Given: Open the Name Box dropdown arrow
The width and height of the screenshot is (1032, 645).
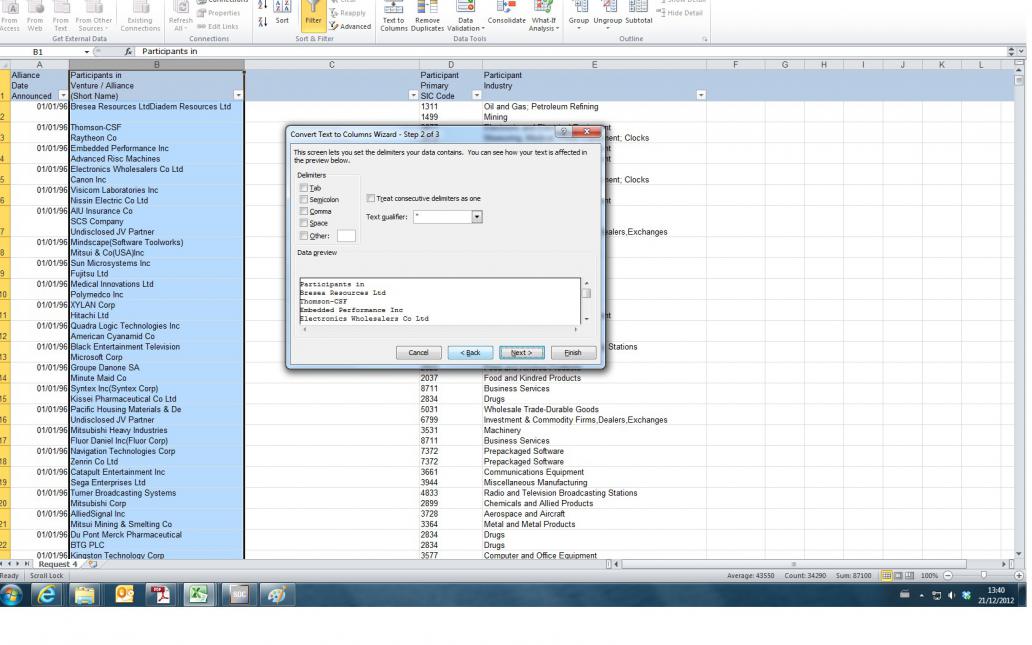Looking at the screenshot, I should click(x=86, y=51).
